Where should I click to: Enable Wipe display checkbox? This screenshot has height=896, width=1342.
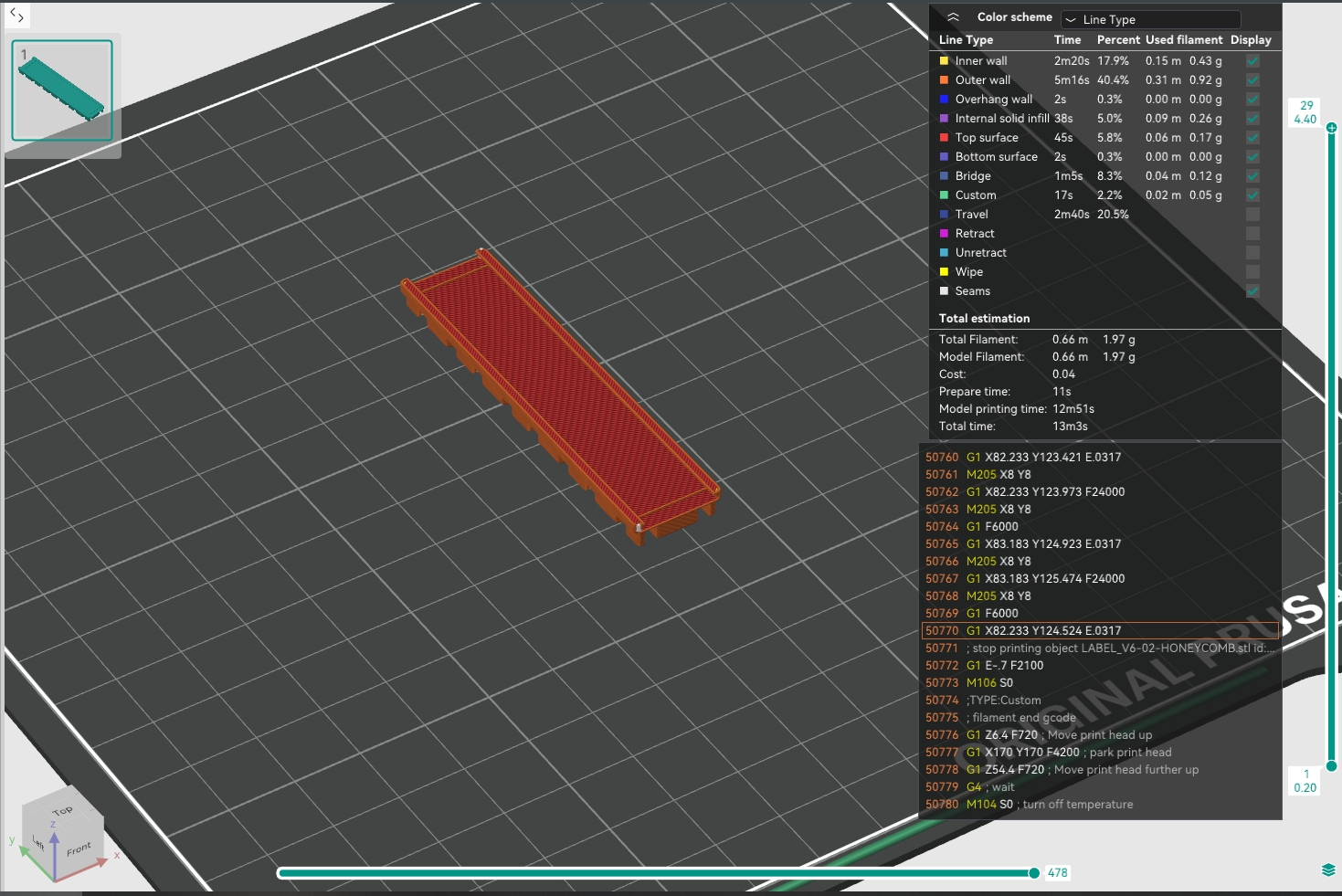click(x=1252, y=272)
